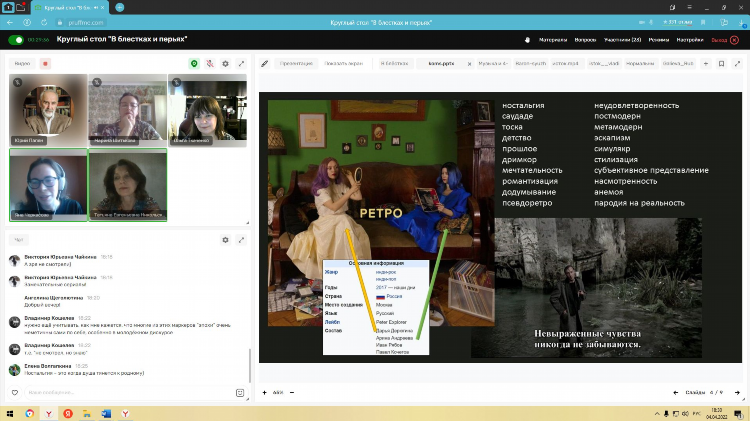Viewport: 750px width, 421px height.
Task: Click browser back arrow
Action: point(10,22)
